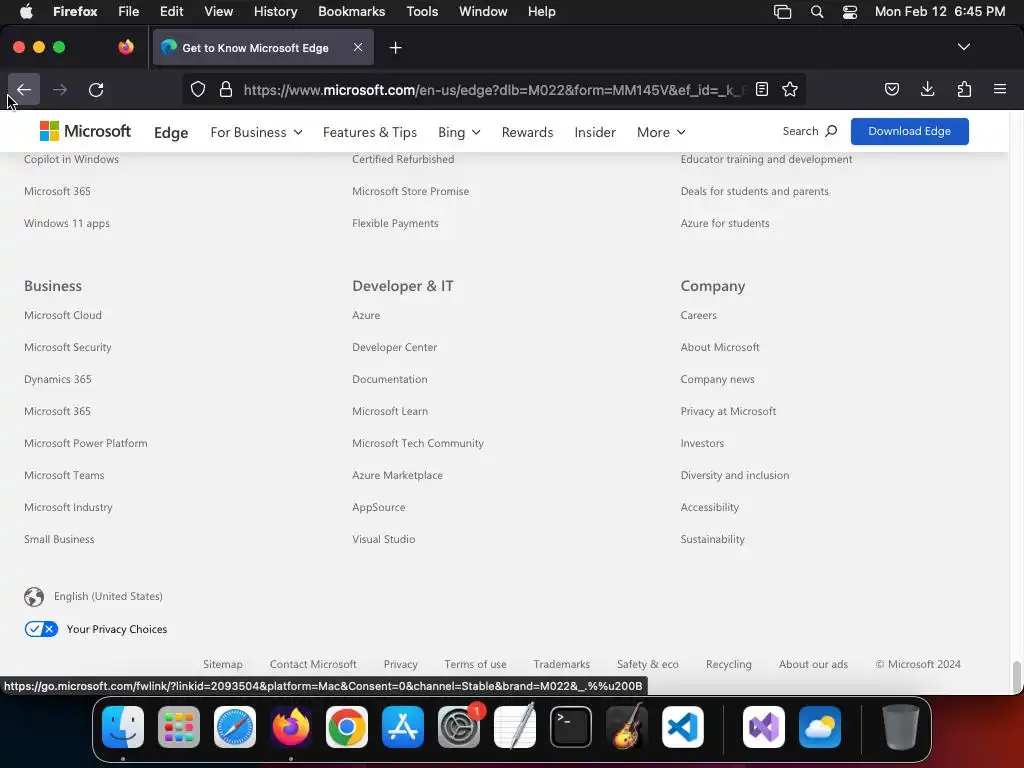Open the Tools menu

[x=422, y=12]
